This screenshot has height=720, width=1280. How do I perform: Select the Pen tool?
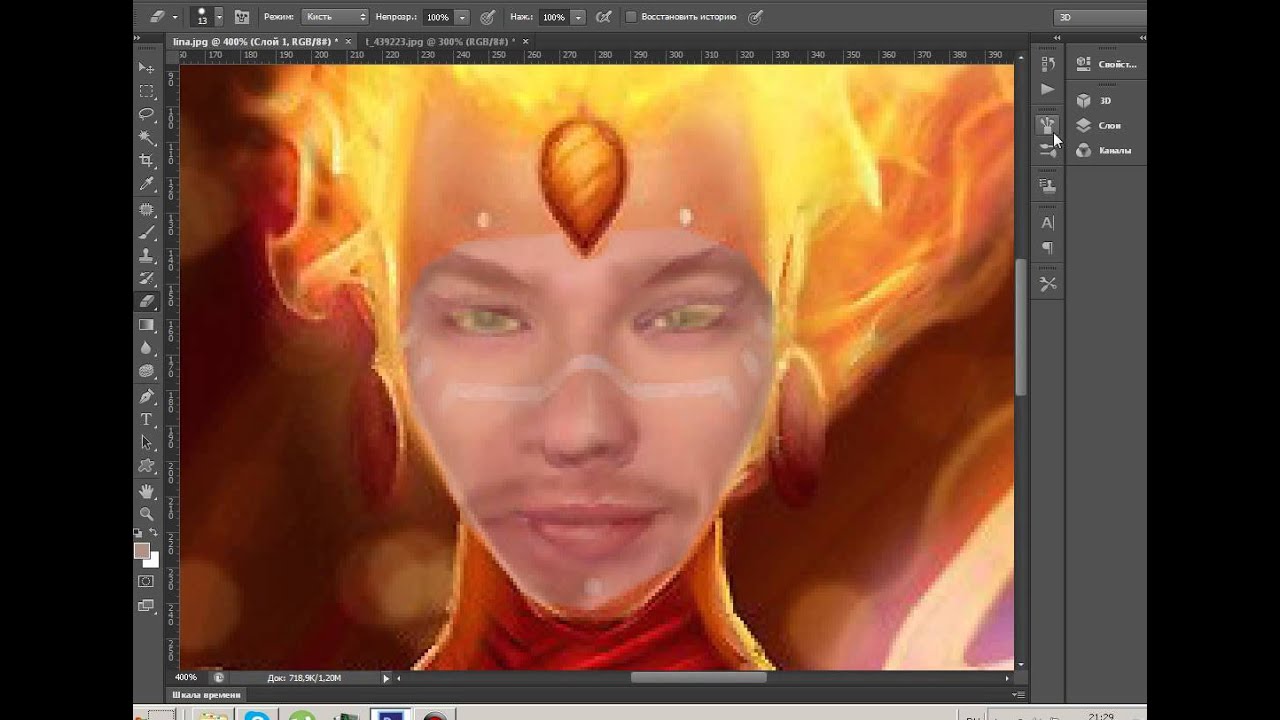tap(146, 396)
